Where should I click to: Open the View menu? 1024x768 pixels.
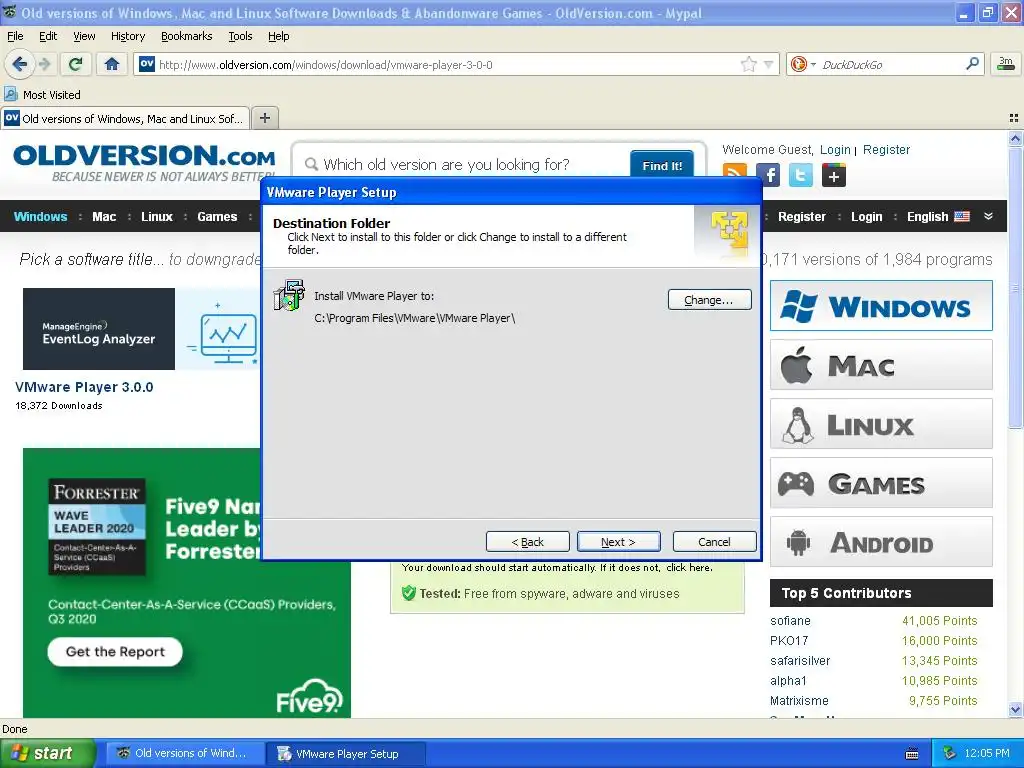(x=84, y=36)
